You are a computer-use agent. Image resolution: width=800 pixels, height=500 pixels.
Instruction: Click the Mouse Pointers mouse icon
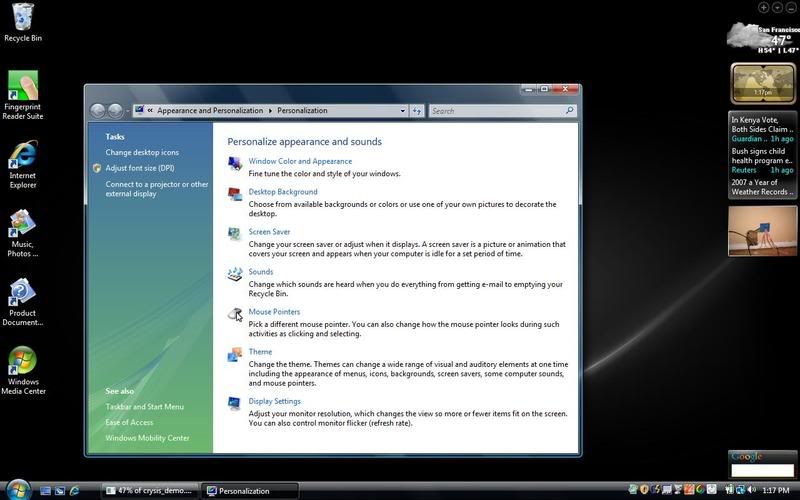235,314
